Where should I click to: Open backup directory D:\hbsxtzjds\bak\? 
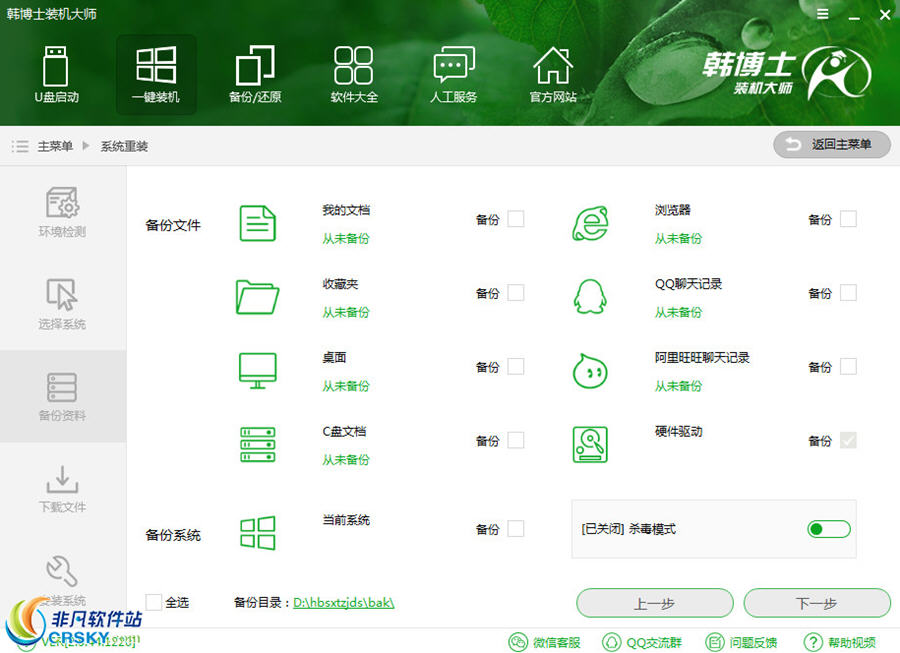pyautogui.click(x=344, y=602)
